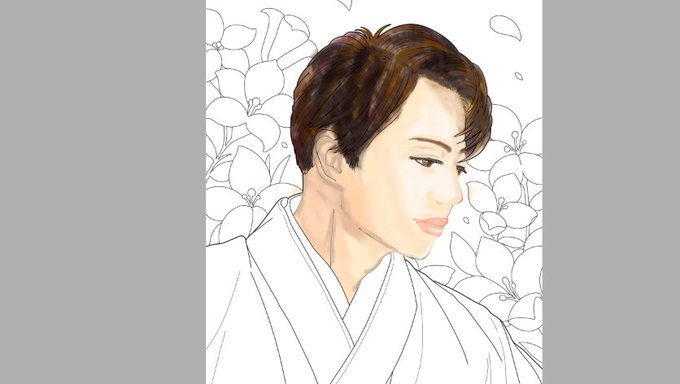Screen dimensions: 680x384
Task: Click the portrait illustration image
Action: pos(374,192)
